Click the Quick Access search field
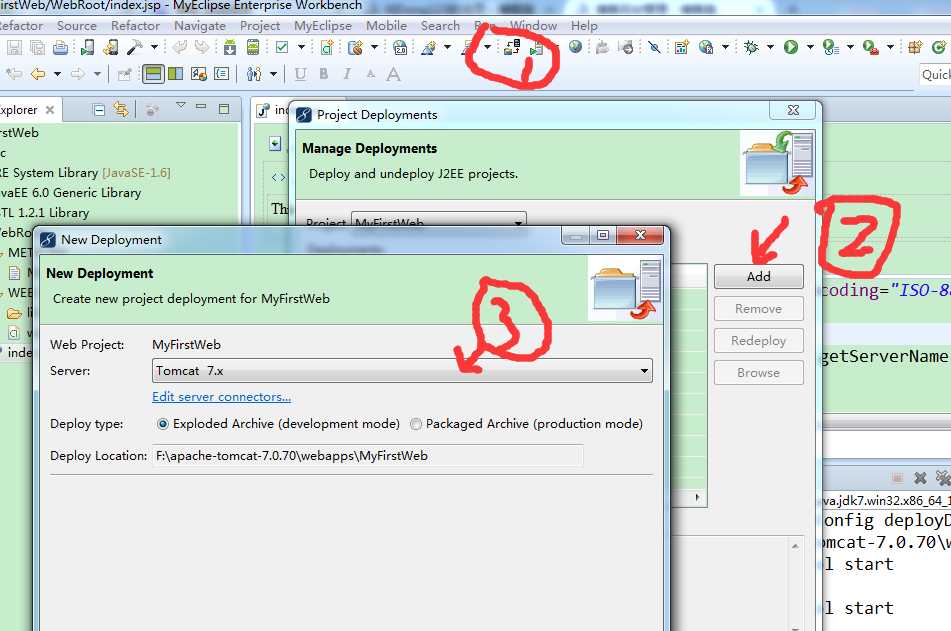Image resolution: width=951 pixels, height=631 pixels. pyautogui.click(x=935, y=75)
